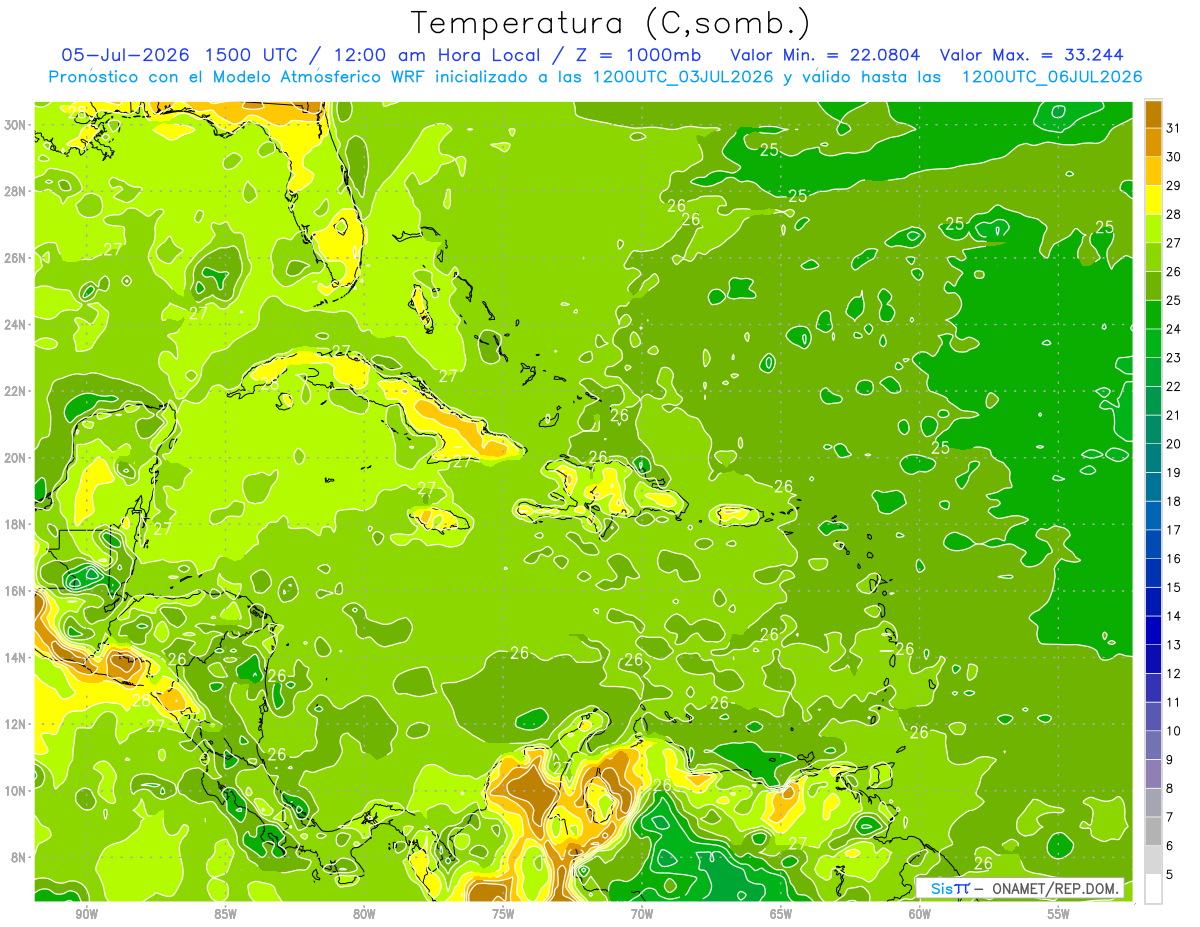
Task: Click latitude axis label 16N
Action: pos(17,591)
